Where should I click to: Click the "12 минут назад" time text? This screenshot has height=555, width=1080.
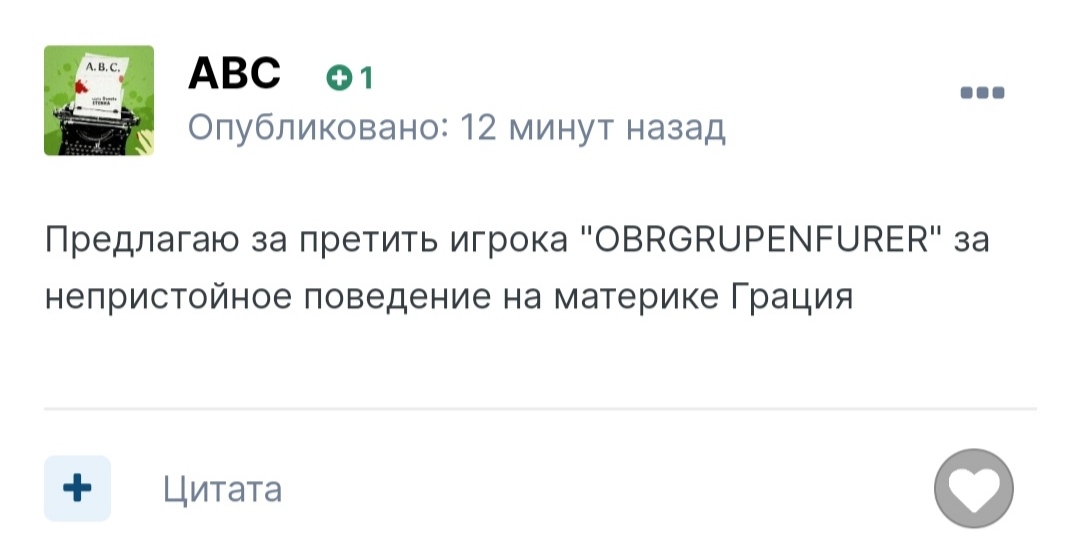click(x=592, y=128)
